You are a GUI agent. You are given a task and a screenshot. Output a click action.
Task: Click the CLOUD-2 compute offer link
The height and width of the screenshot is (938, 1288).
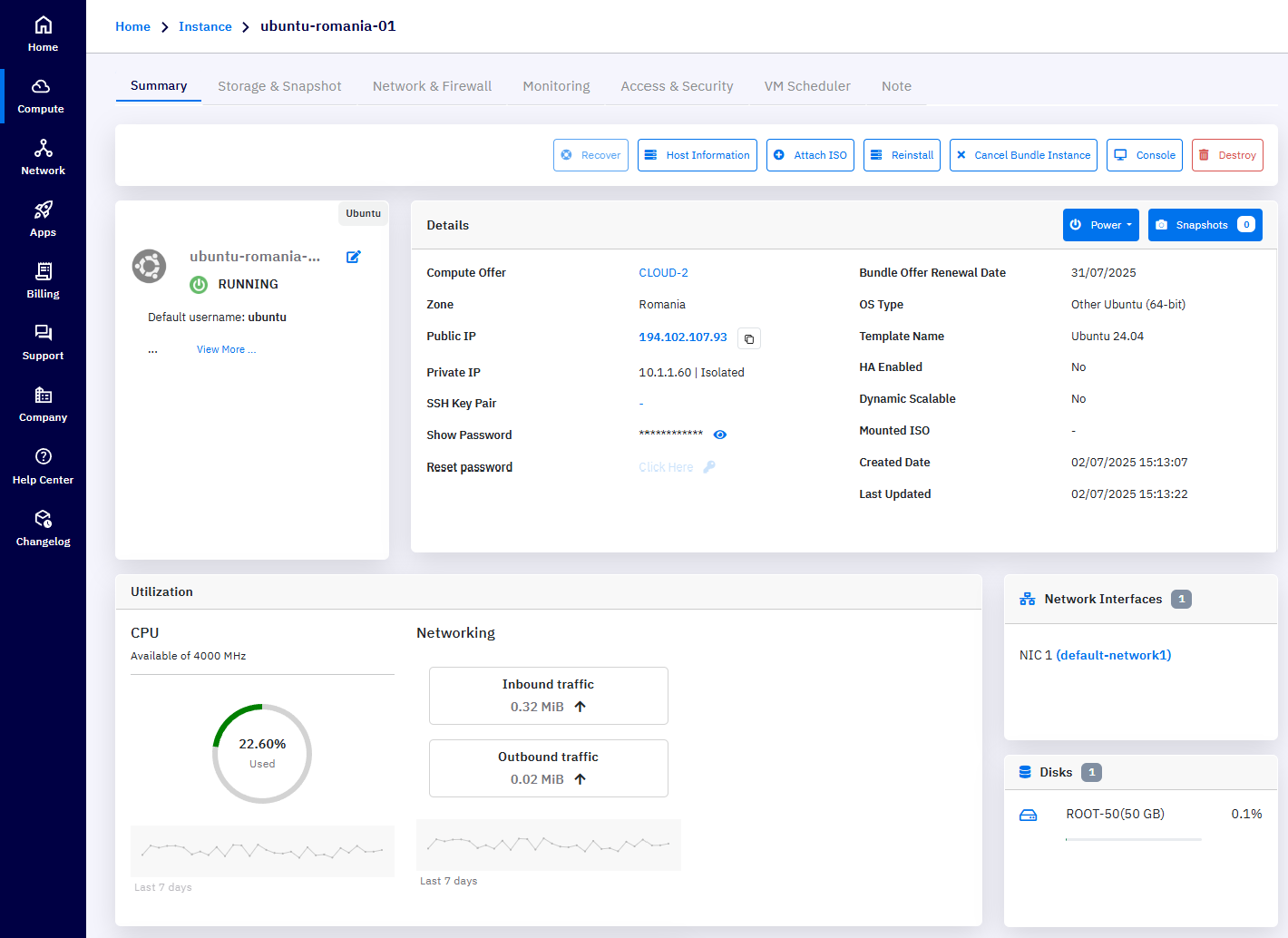point(663,272)
